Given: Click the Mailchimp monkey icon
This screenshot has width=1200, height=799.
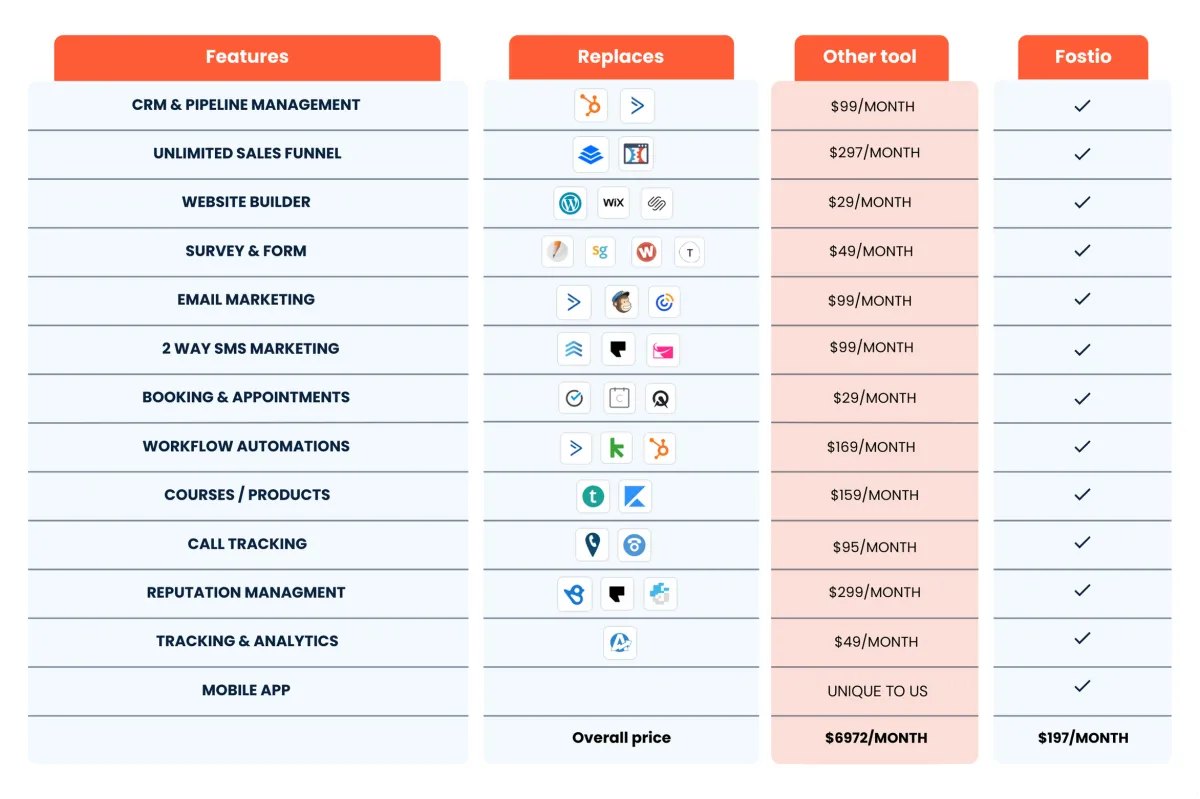Looking at the screenshot, I should point(621,301).
